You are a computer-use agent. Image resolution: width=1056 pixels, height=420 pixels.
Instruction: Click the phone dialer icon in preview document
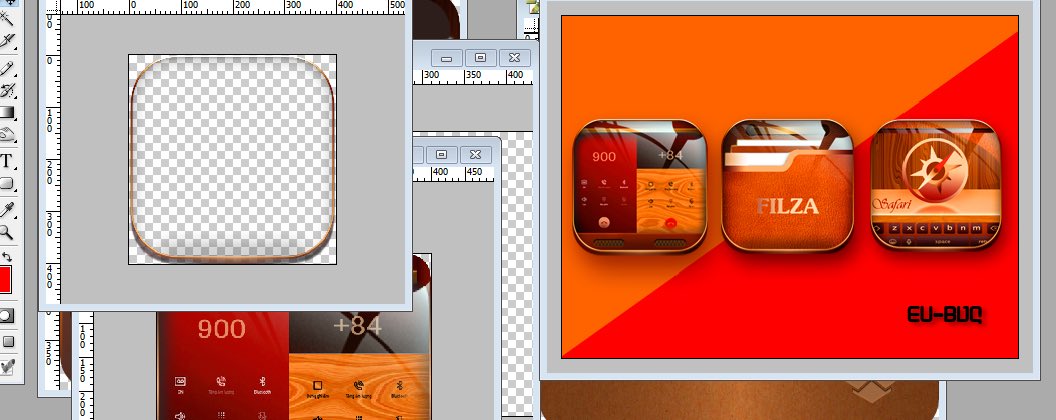639,186
